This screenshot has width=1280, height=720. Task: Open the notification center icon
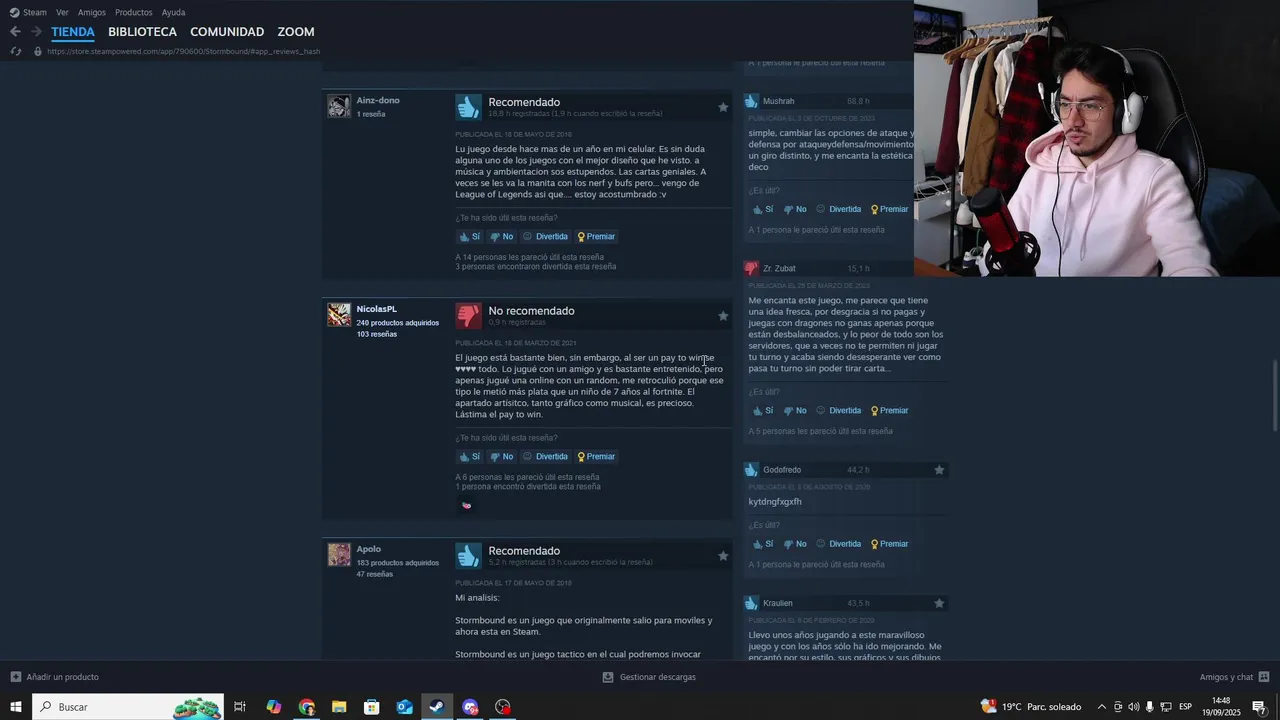[1259, 707]
